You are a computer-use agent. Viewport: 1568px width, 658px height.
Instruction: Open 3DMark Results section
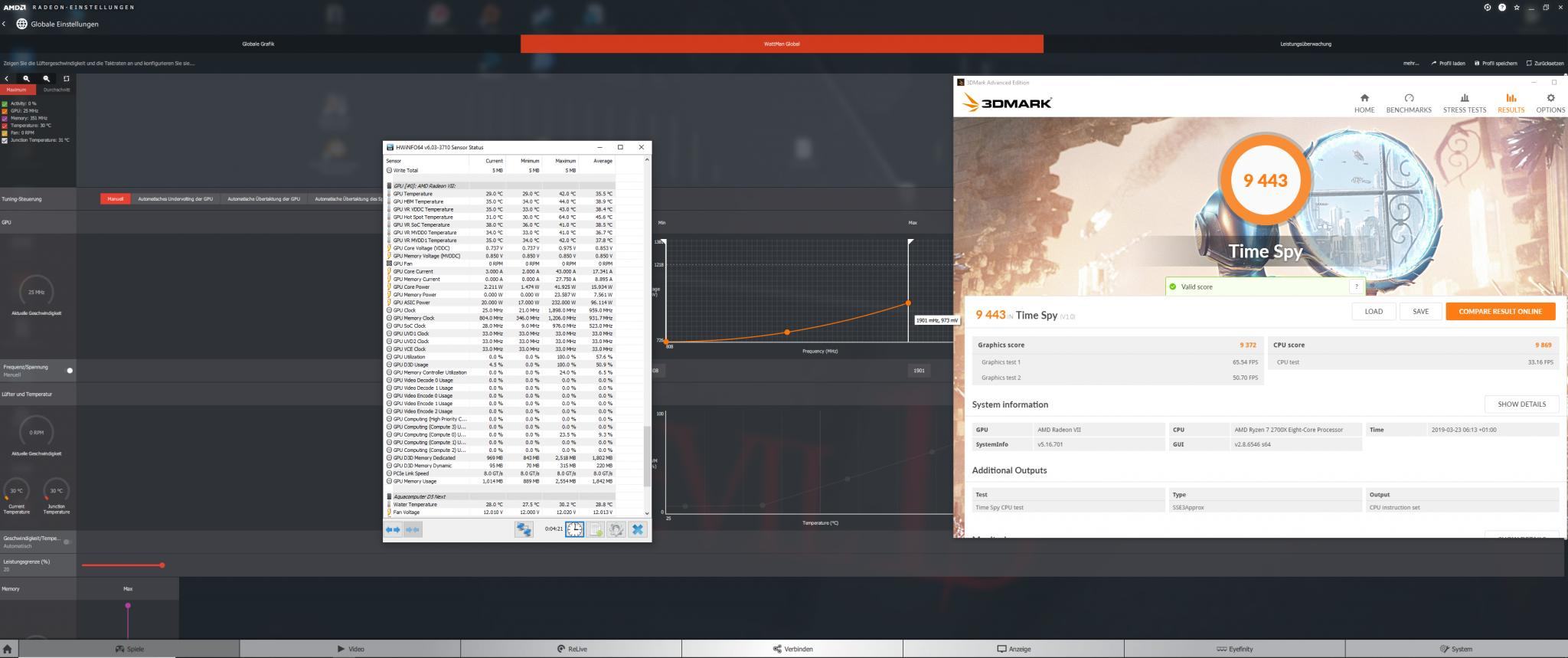coord(1511,103)
